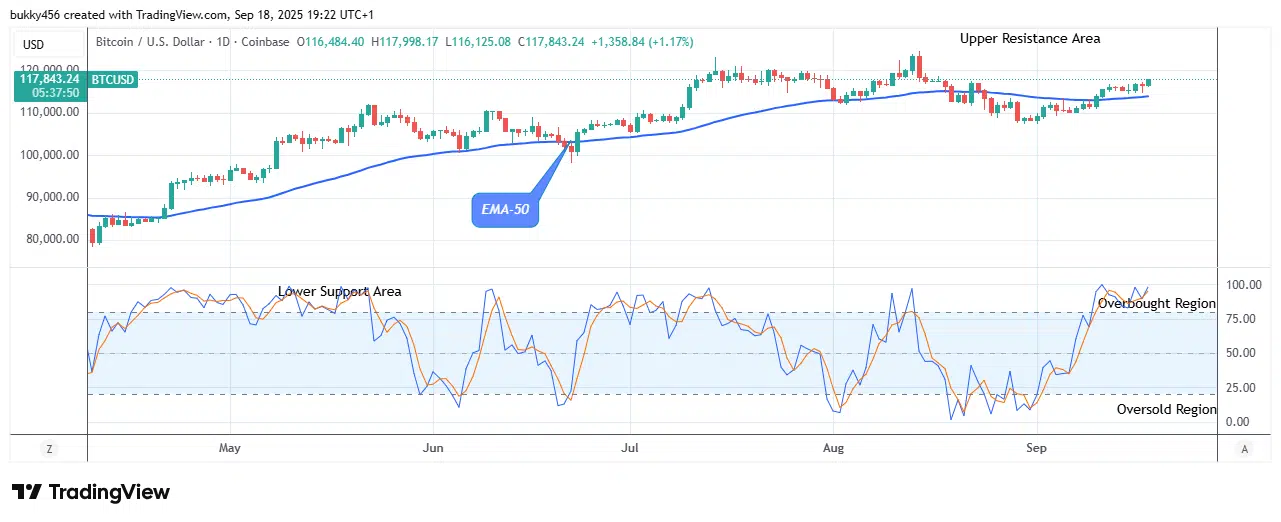Click the Overbought Region label

click(x=1156, y=303)
